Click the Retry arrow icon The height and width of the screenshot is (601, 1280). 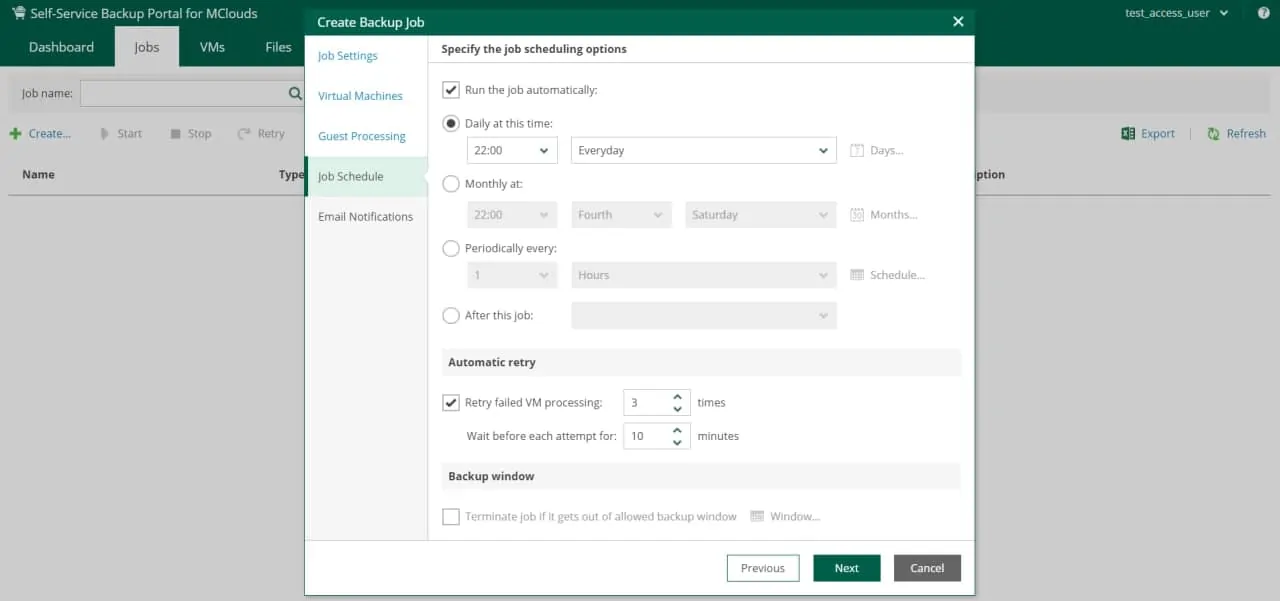244,134
